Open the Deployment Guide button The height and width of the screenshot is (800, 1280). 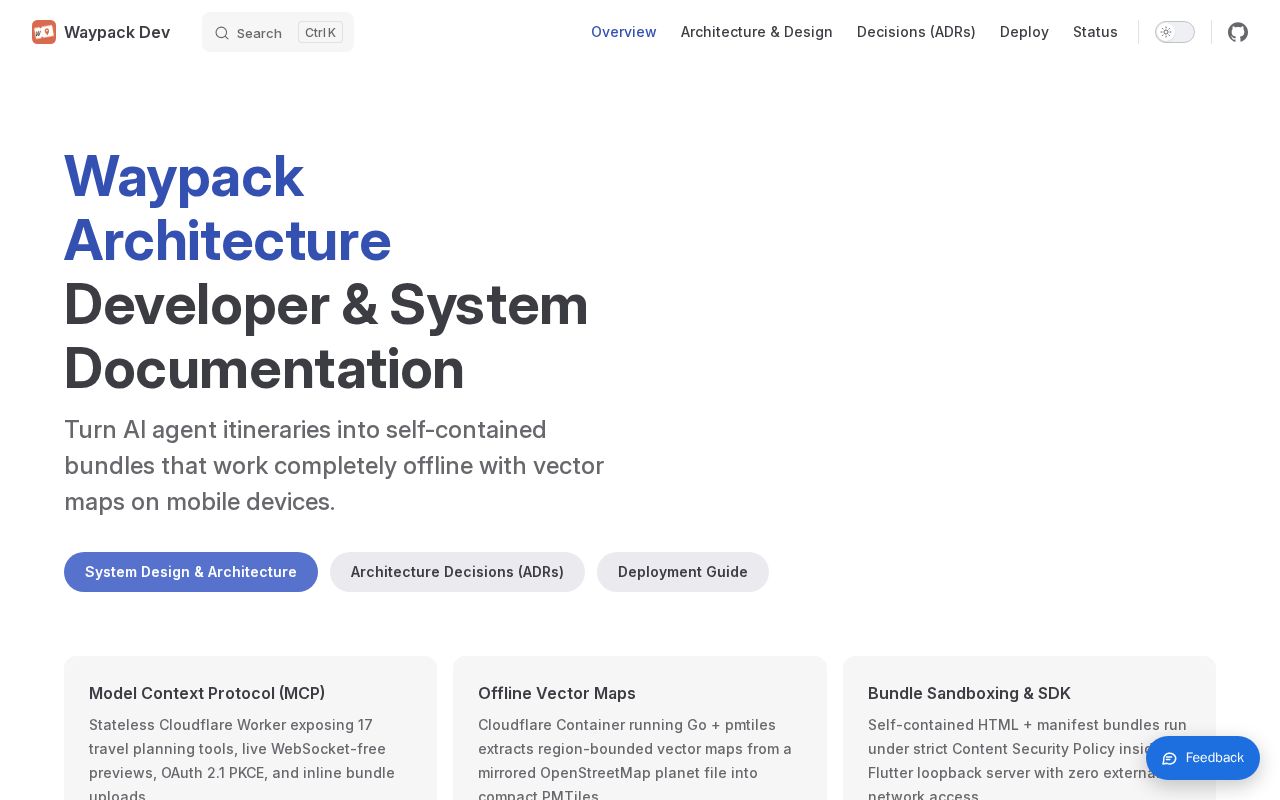pos(683,572)
